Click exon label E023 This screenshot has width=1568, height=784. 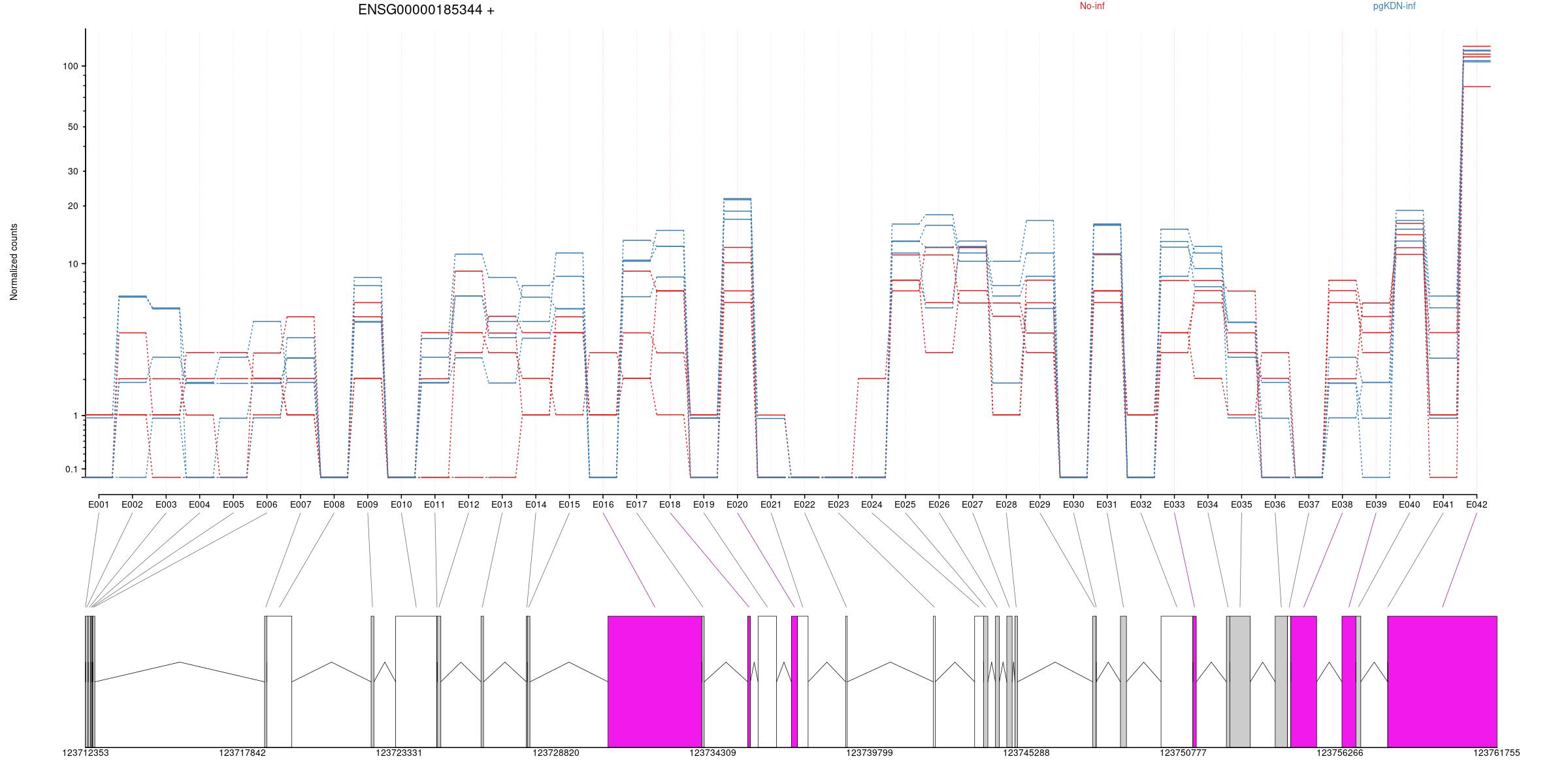(x=838, y=504)
